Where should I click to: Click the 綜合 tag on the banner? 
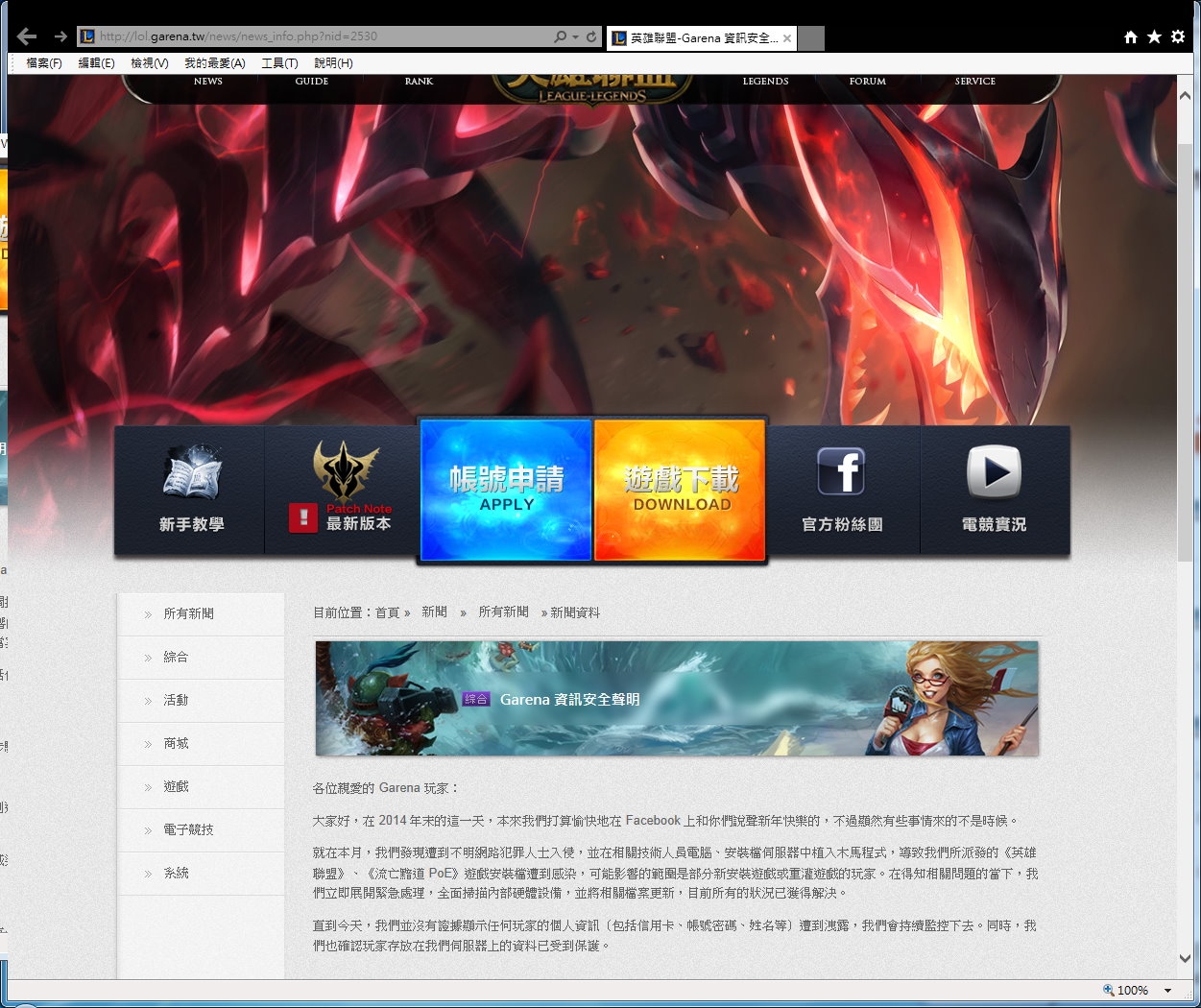(x=476, y=699)
